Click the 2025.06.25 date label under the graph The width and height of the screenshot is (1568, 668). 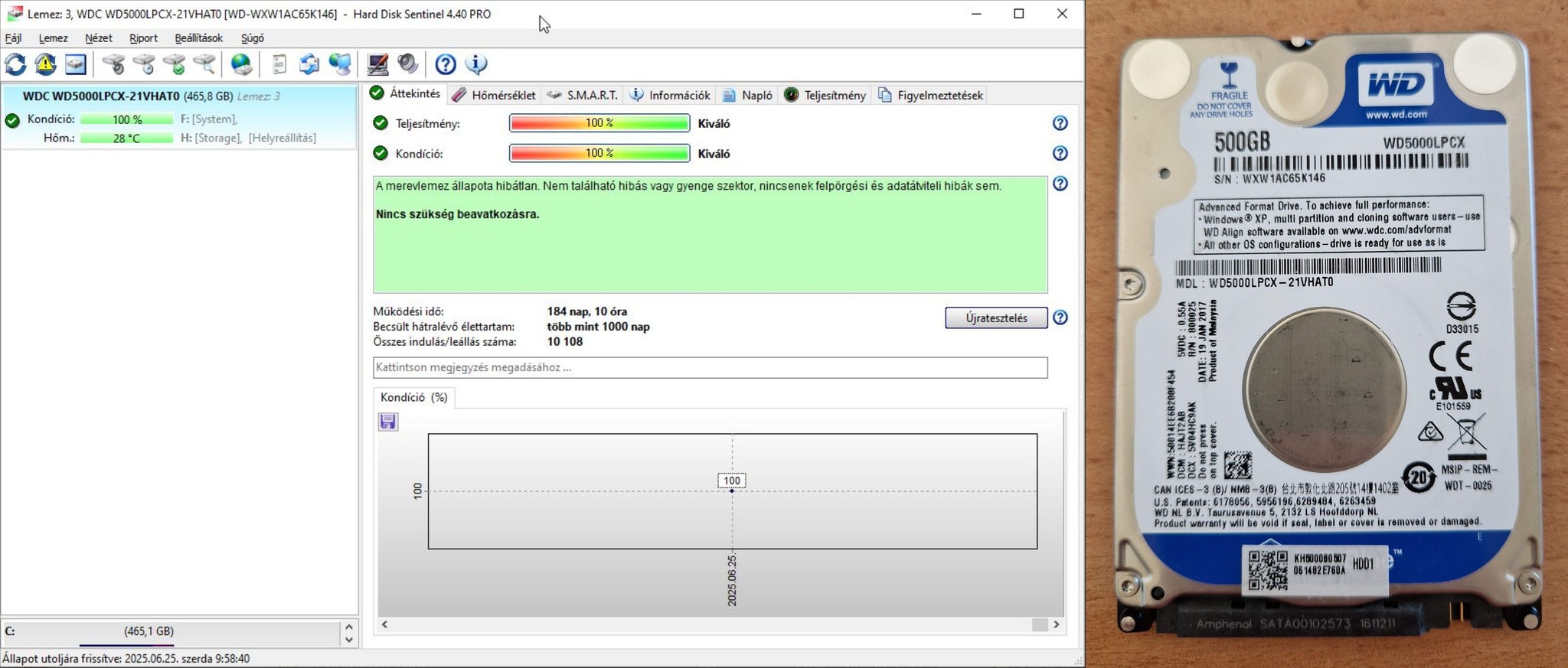pyautogui.click(x=732, y=582)
